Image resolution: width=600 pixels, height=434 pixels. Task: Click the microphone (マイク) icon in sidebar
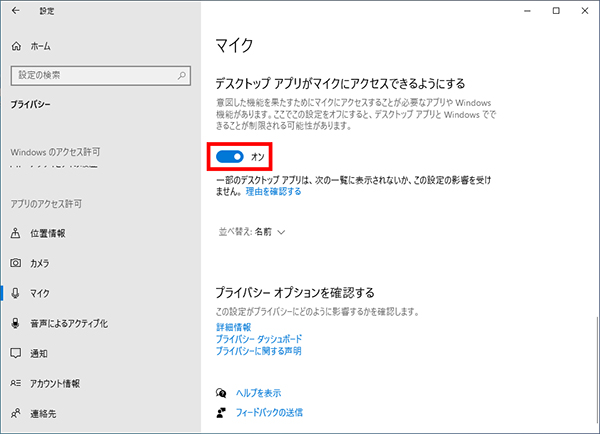16,293
